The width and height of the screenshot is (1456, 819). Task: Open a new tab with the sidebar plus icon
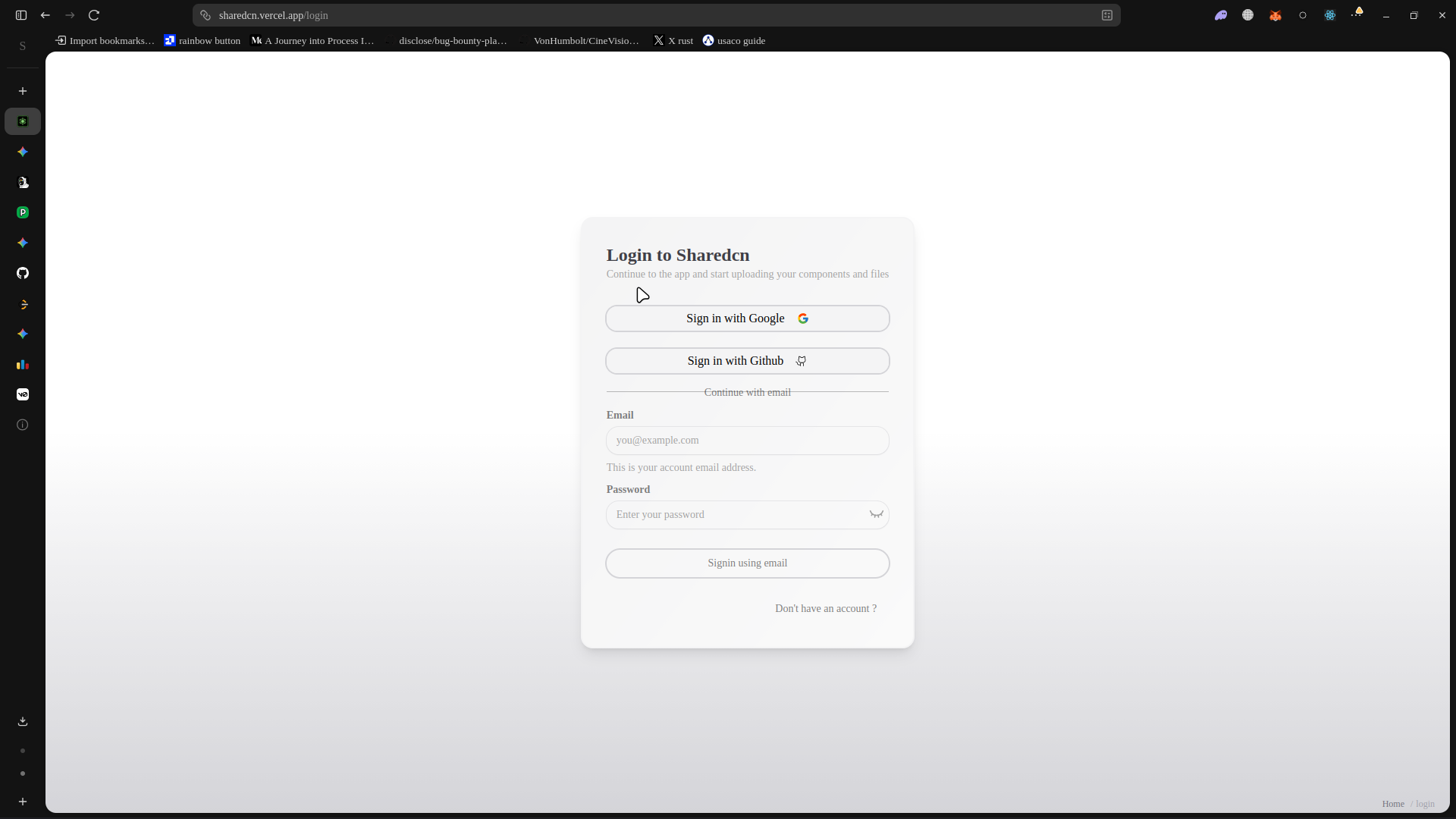pos(23,90)
